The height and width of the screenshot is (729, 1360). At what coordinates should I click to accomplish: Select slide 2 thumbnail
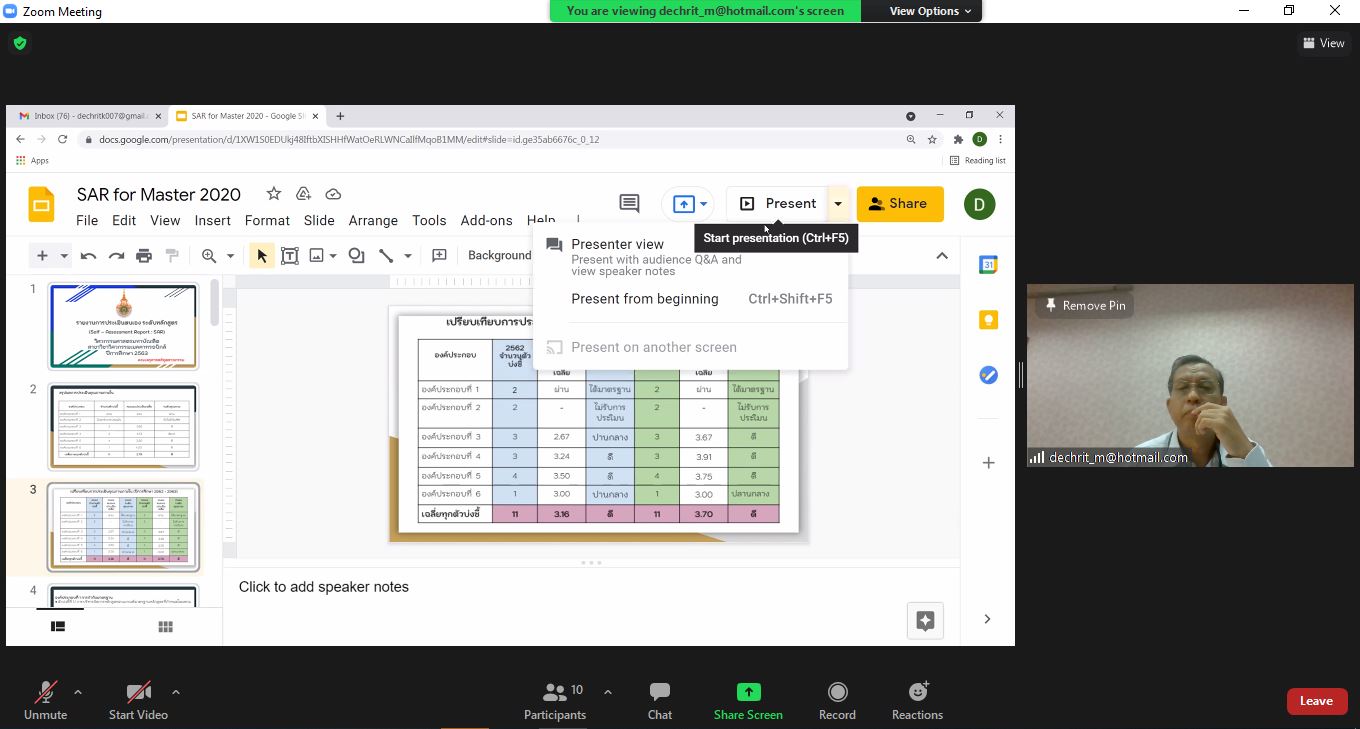tap(123, 427)
